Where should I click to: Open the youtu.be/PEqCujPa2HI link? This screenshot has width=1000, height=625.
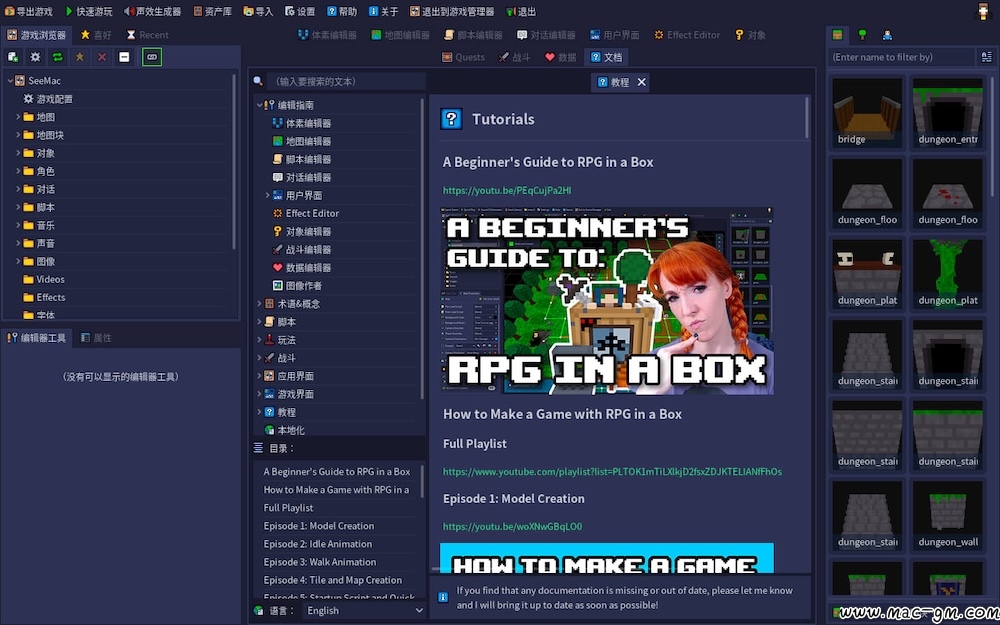pyautogui.click(x=507, y=190)
